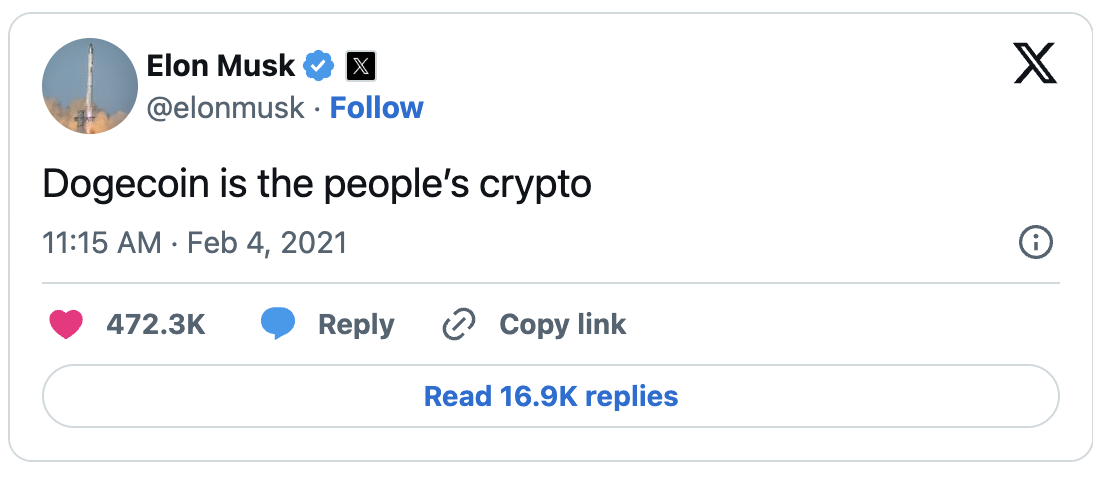Click the chain link icon
Image resolution: width=1104 pixels, height=480 pixels.
pyautogui.click(x=458, y=324)
